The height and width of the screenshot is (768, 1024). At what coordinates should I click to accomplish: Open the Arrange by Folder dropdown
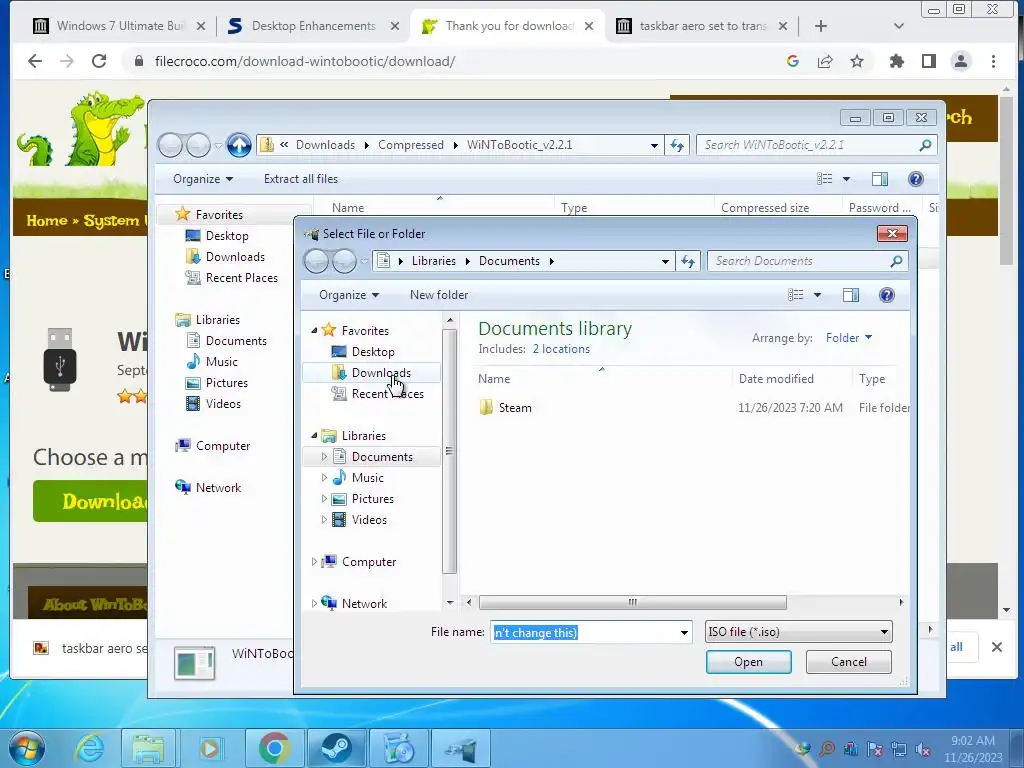click(x=848, y=338)
